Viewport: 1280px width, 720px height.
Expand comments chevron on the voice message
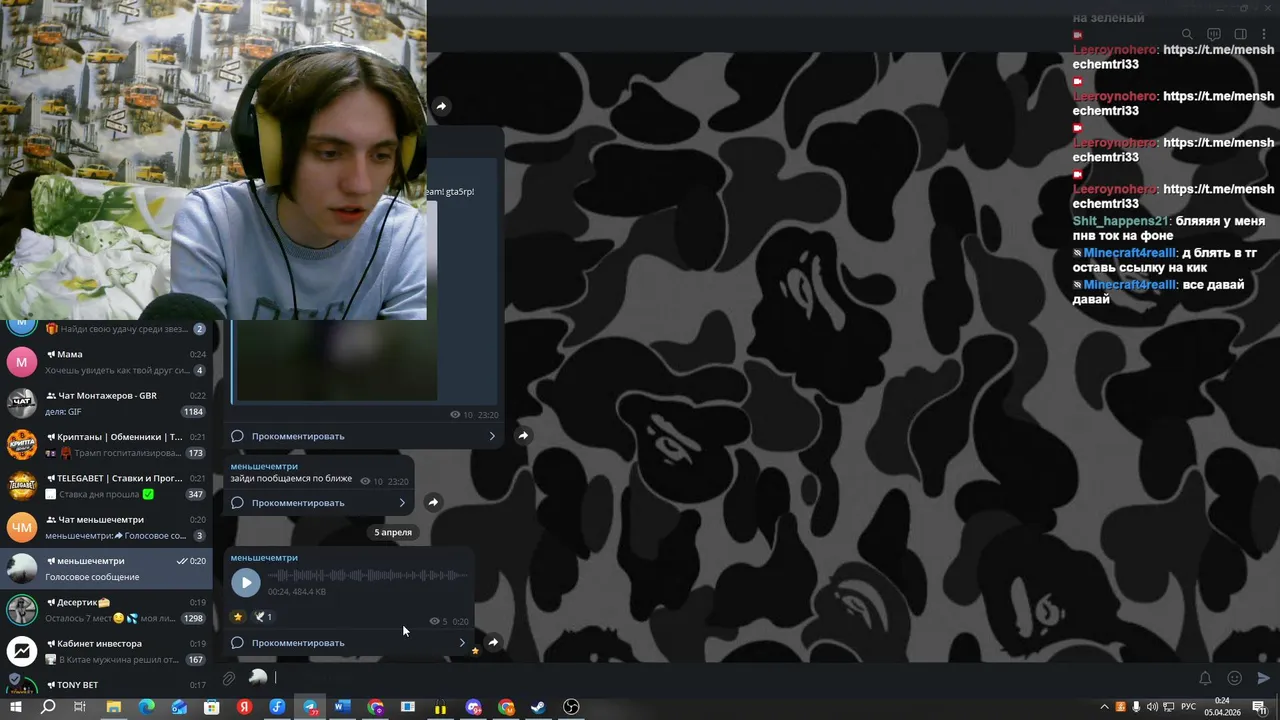[461, 643]
